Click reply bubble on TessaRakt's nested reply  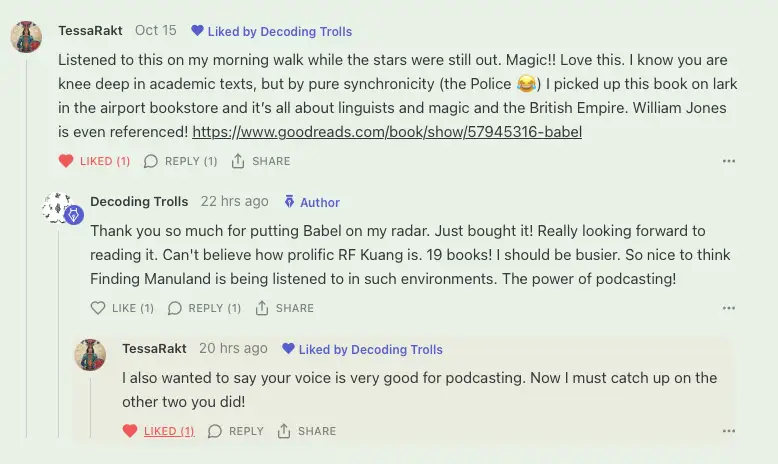tap(215, 431)
